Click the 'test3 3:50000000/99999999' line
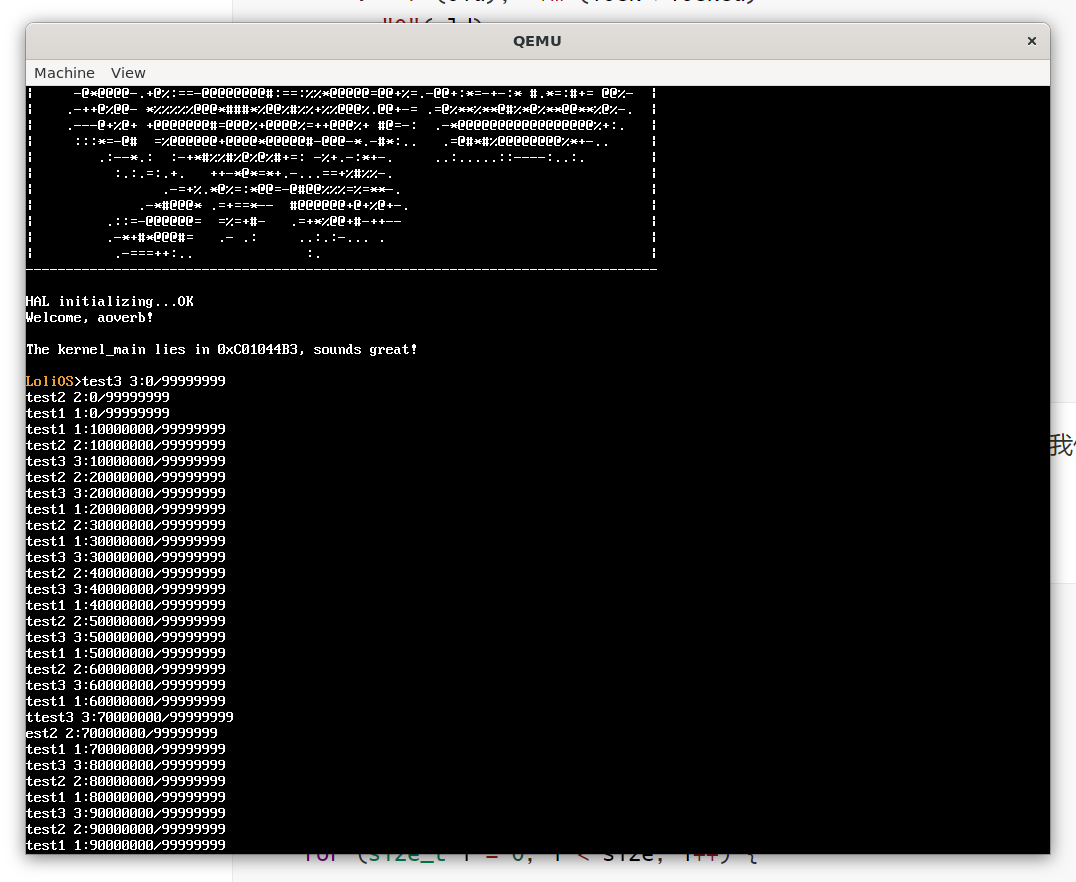 (x=125, y=637)
